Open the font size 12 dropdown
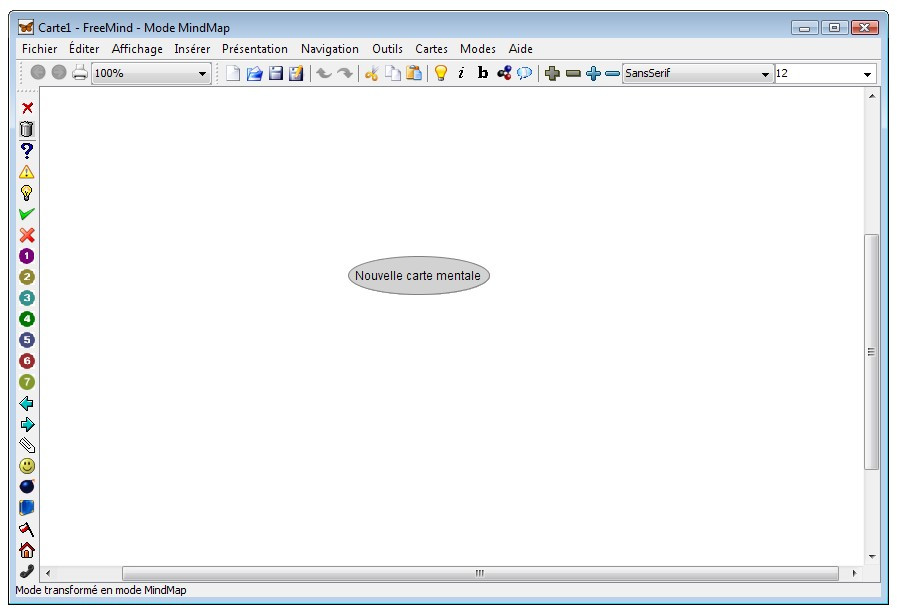Image resolution: width=897 pixels, height=614 pixels. [x=866, y=73]
